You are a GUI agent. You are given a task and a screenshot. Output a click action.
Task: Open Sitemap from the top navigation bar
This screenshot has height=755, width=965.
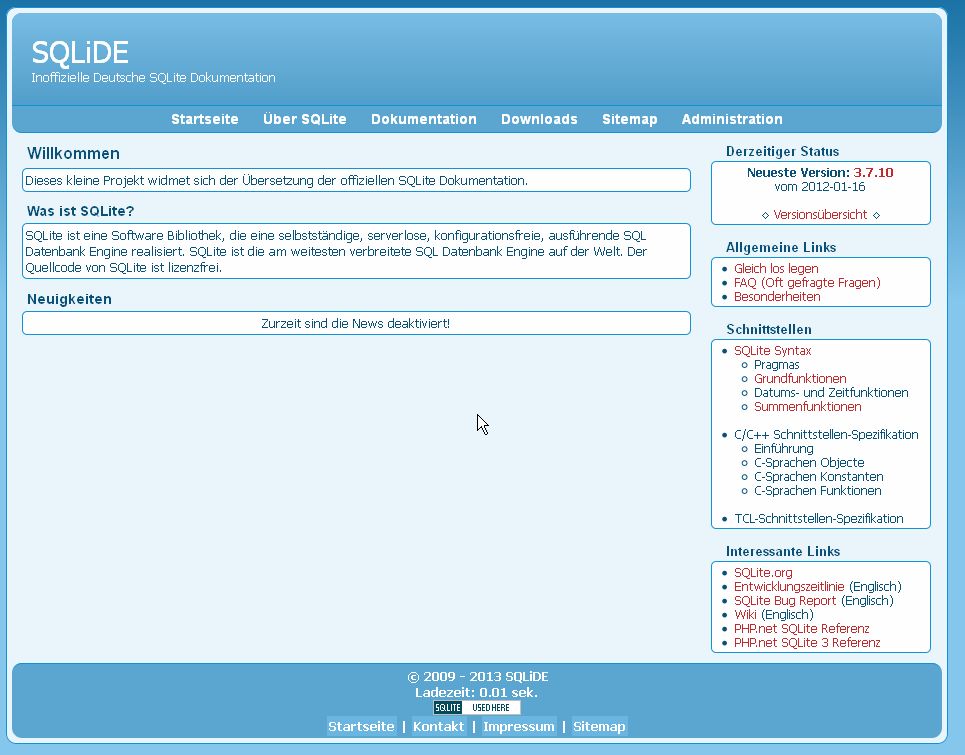pyautogui.click(x=629, y=119)
